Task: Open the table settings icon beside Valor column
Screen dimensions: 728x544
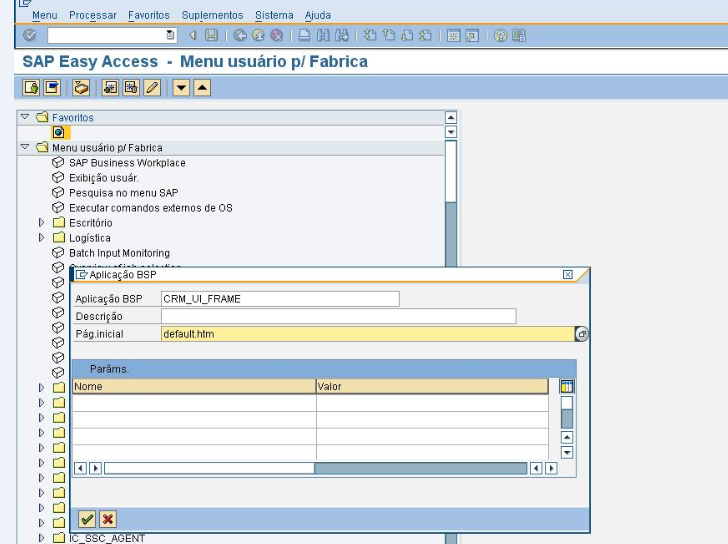Action: tap(567, 386)
